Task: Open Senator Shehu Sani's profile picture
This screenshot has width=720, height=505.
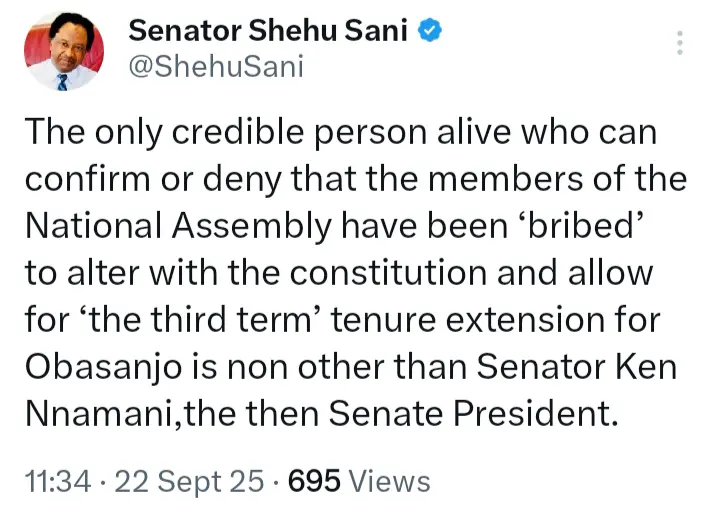Action: tap(62, 51)
